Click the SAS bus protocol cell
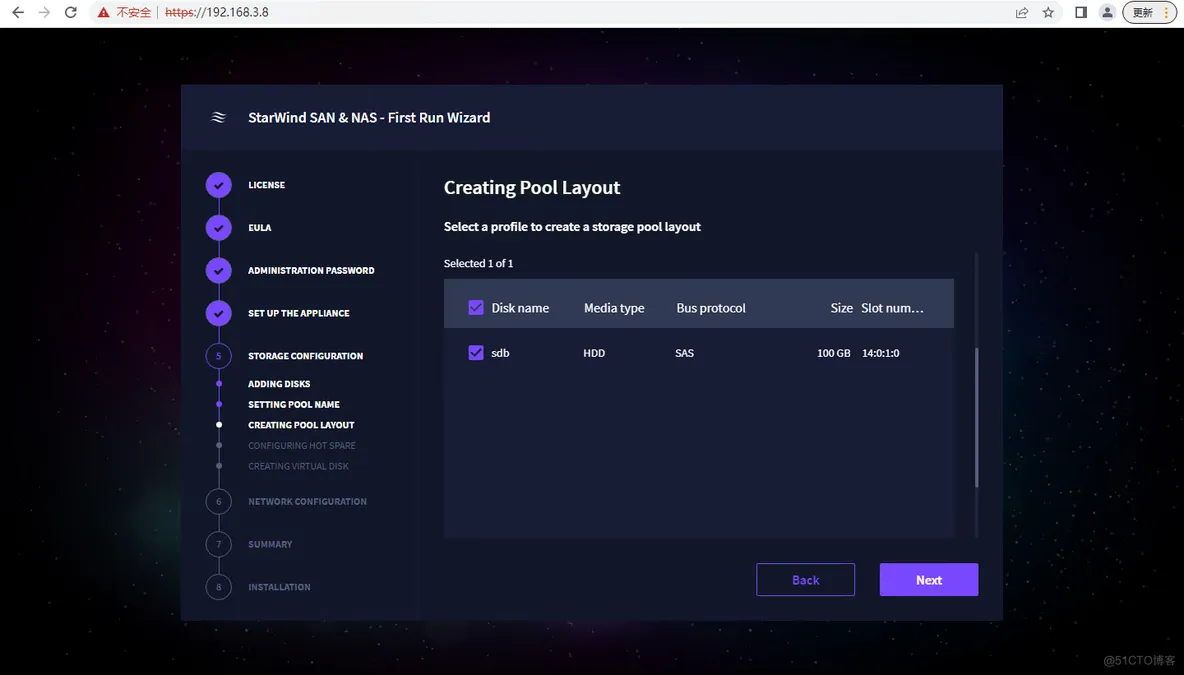 (x=684, y=353)
